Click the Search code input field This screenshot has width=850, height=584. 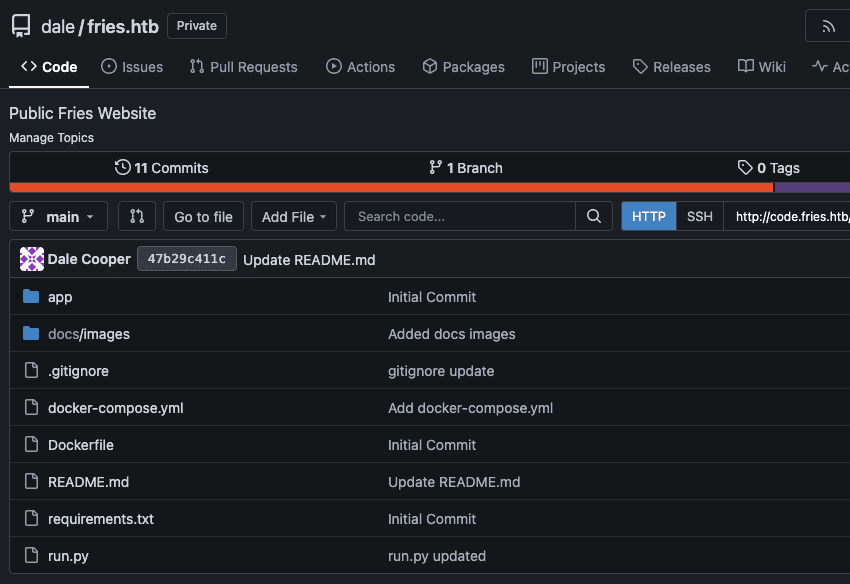(460, 216)
